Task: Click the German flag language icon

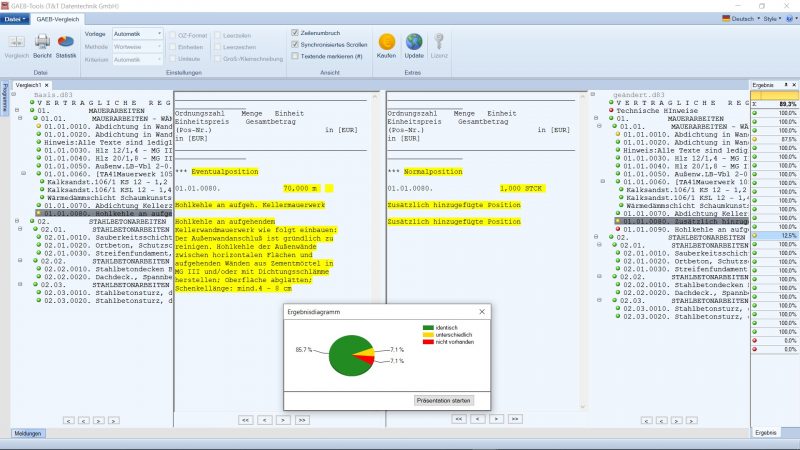Action: [x=726, y=18]
